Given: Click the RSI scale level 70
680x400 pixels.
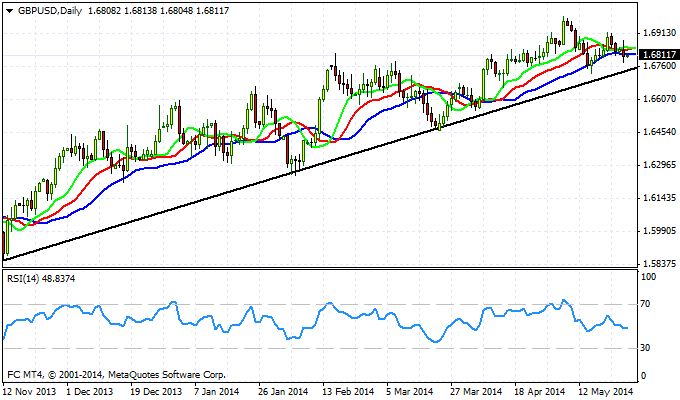Looking at the screenshot, I should coord(646,304).
